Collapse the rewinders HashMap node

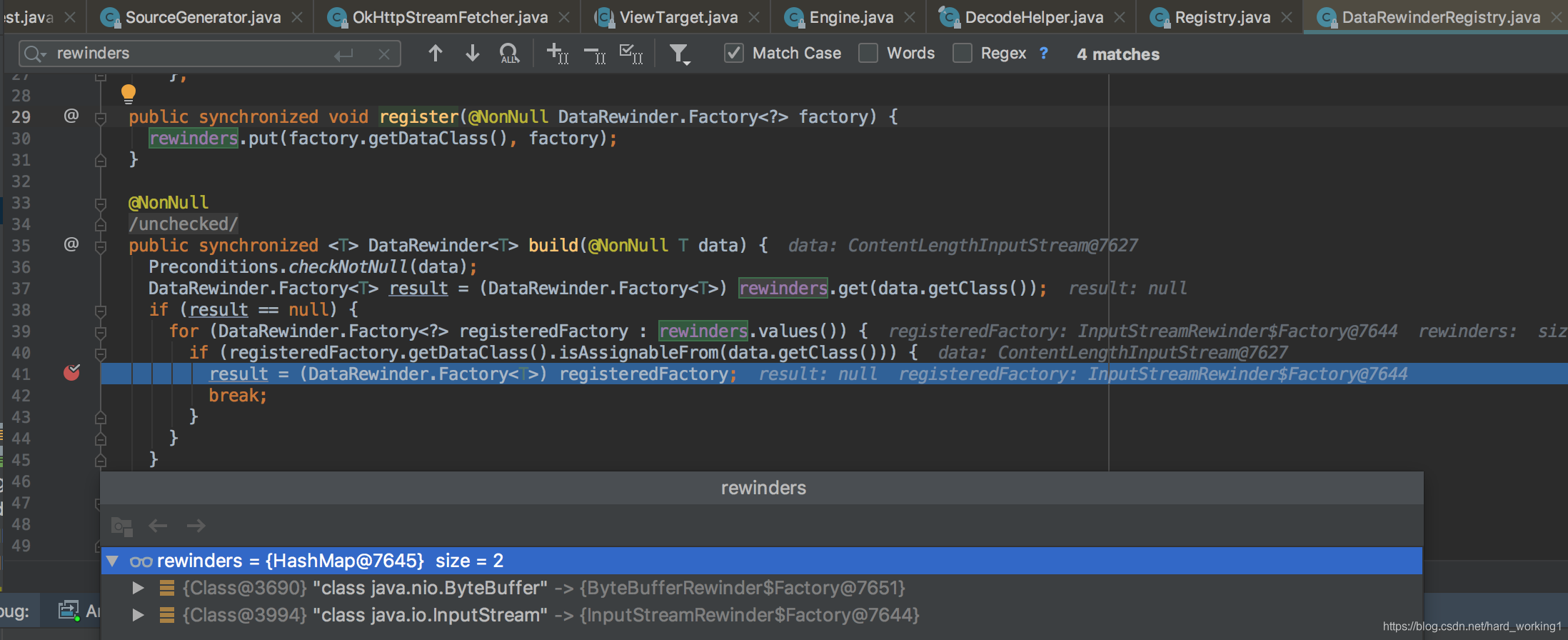coord(112,561)
